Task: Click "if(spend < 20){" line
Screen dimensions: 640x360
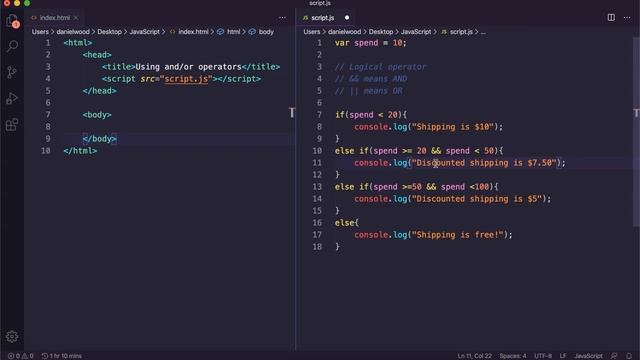Action: pos(371,115)
